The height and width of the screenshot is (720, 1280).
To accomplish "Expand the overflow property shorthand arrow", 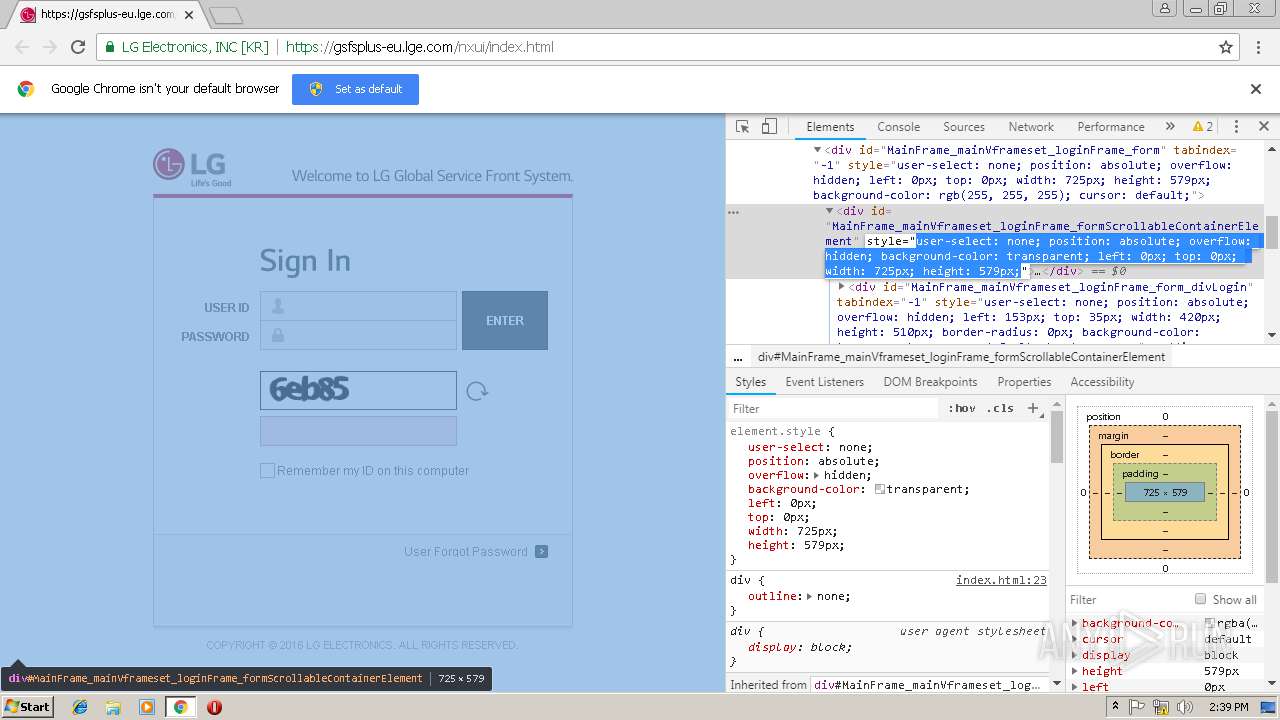I will pyautogui.click(x=817, y=475).
